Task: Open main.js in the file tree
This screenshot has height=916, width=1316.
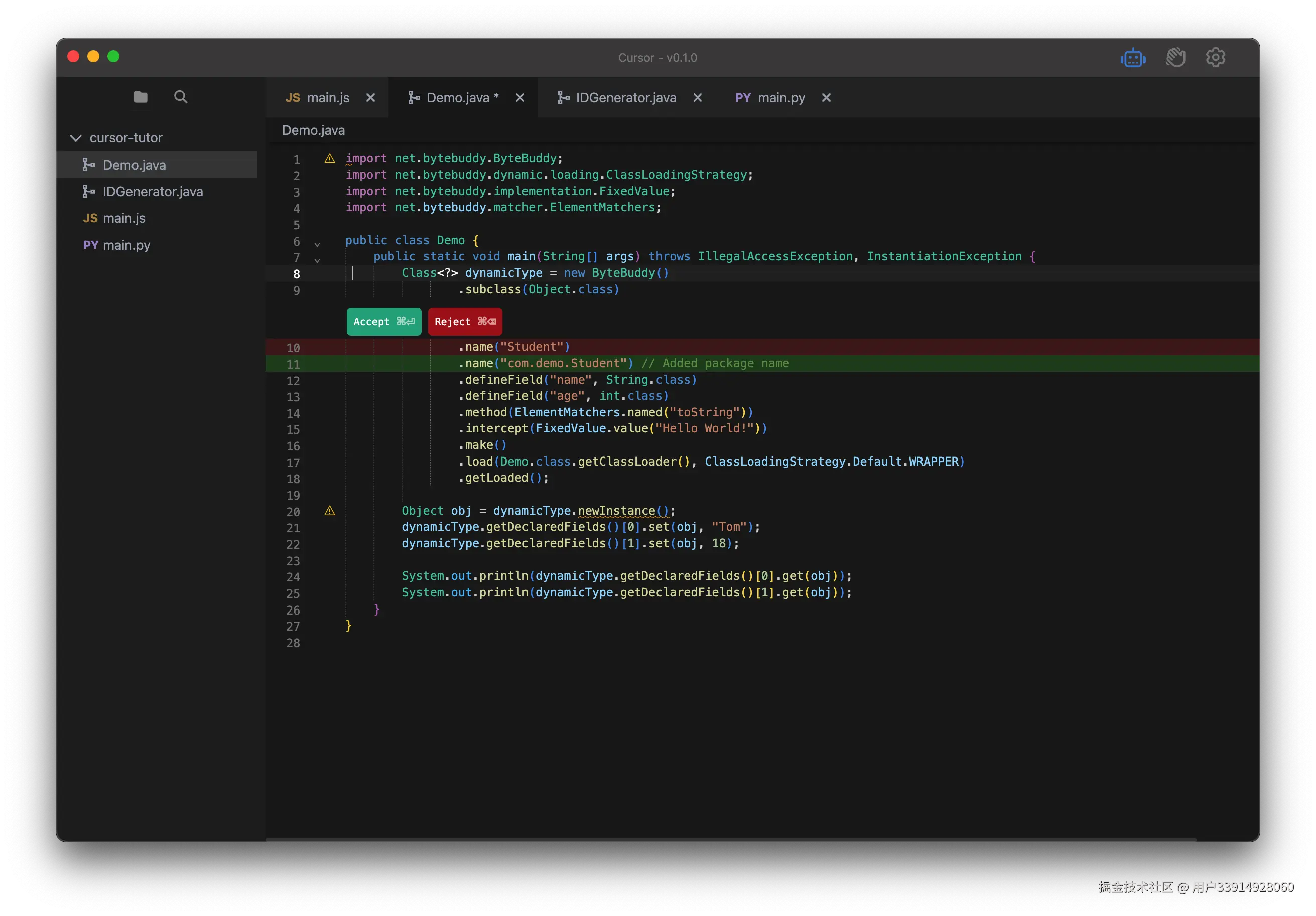Action: click(124, 218)
